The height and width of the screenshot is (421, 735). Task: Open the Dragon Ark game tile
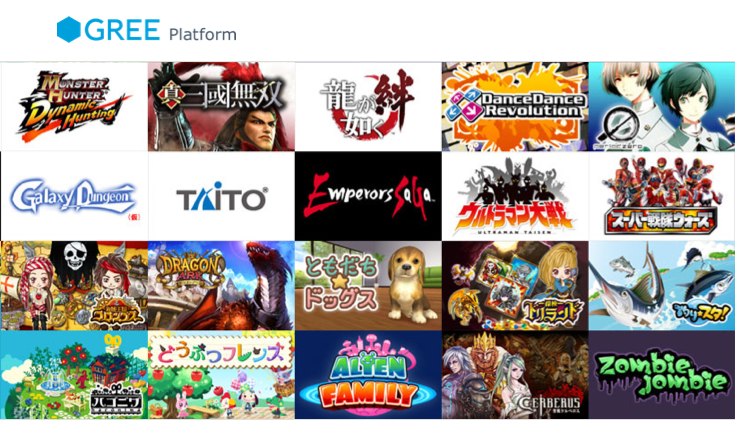[221, 286]
